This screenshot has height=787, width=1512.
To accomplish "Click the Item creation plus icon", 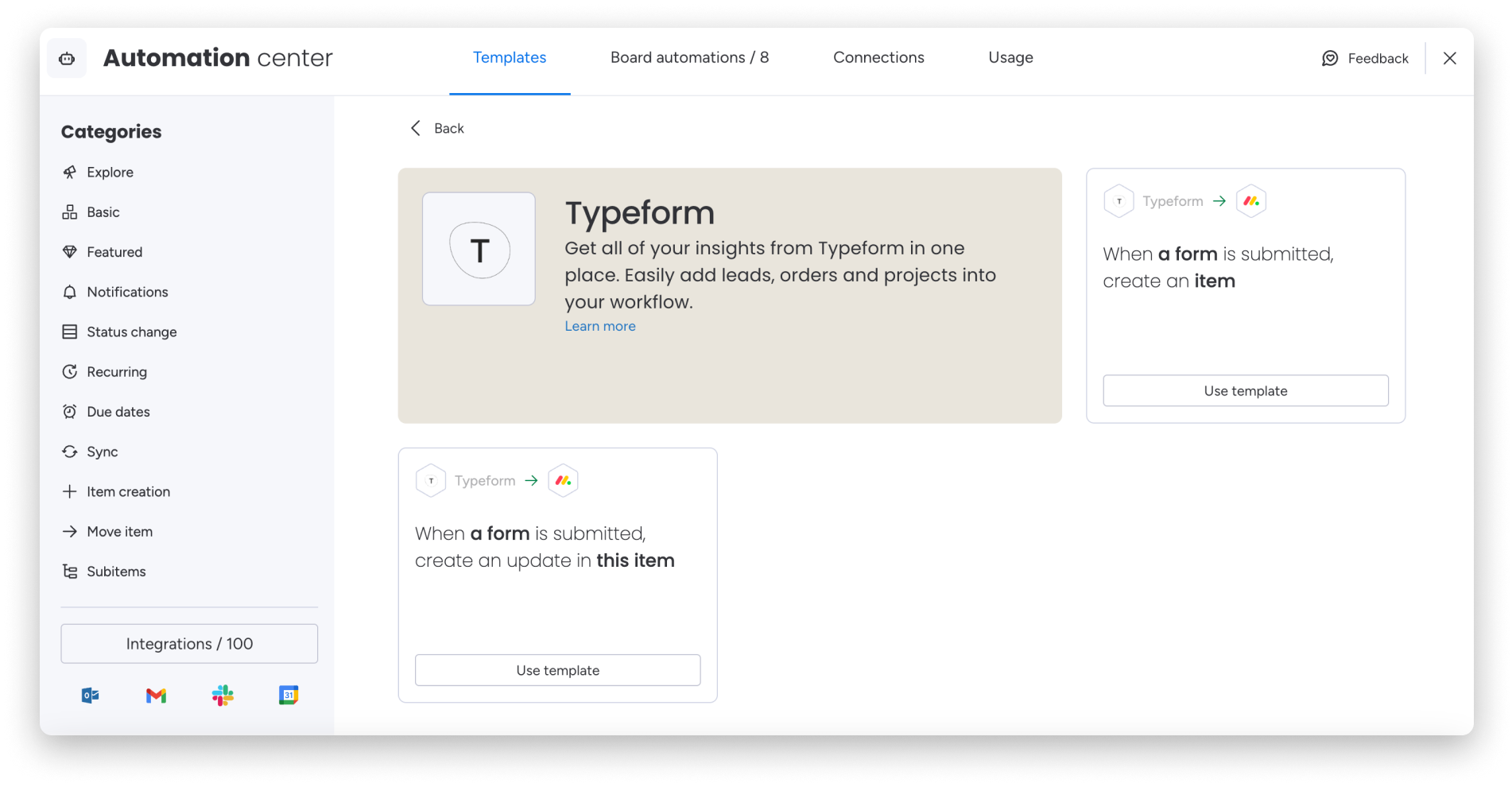I will click(x=70, y=491).
